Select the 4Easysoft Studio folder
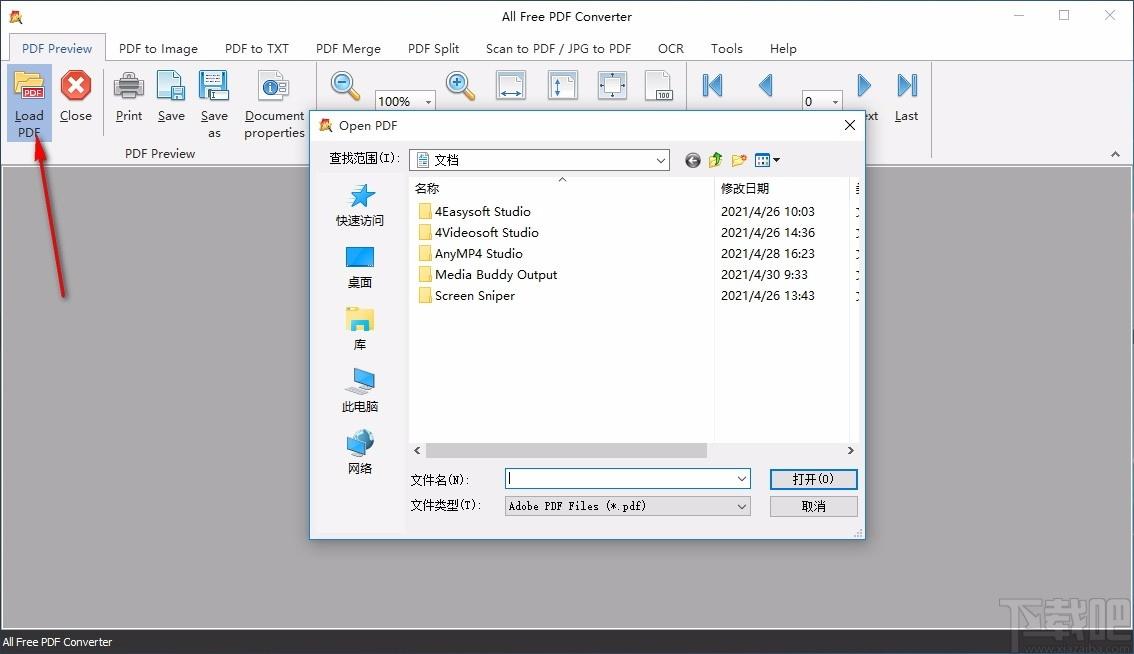The image size is (1134, 654). point(475,211)
